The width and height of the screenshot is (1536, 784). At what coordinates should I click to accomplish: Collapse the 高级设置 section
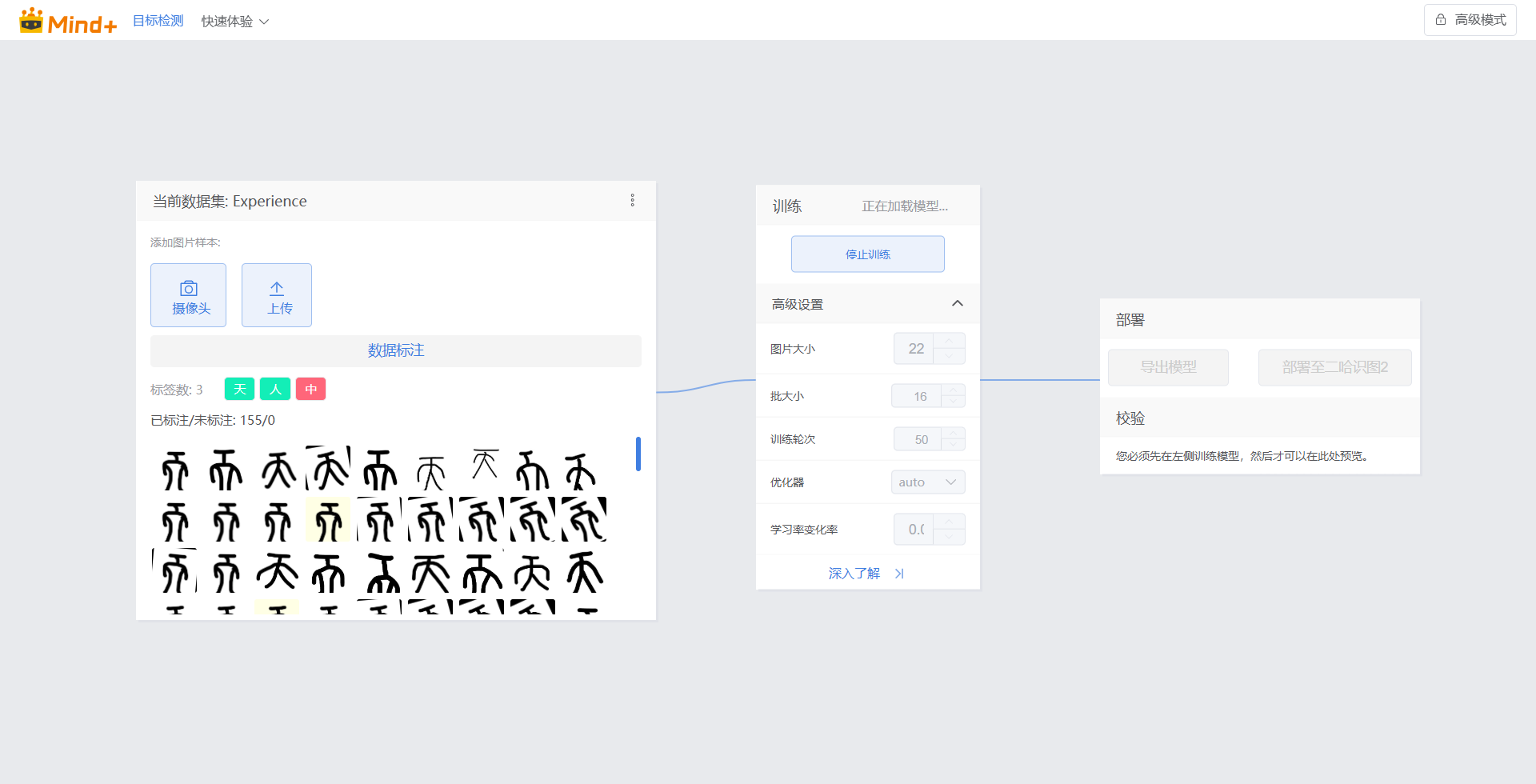pos(957,304)
